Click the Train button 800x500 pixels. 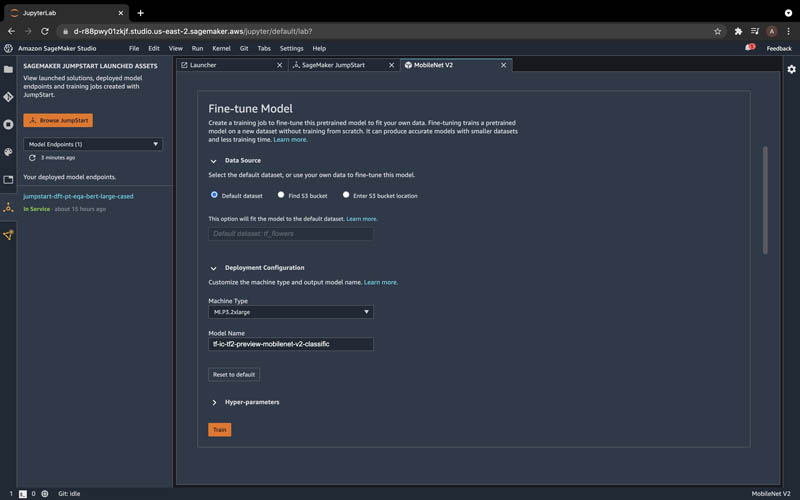point(219,430)
